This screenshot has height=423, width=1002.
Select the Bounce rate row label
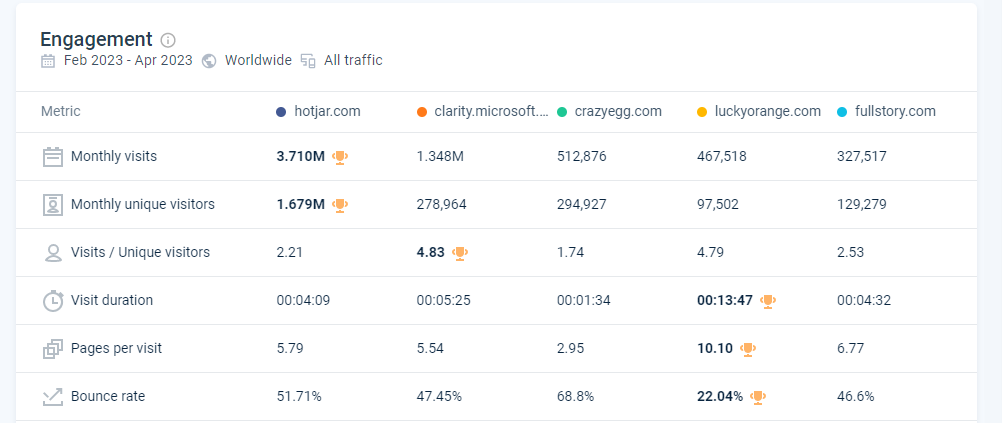tap(108, 396)
